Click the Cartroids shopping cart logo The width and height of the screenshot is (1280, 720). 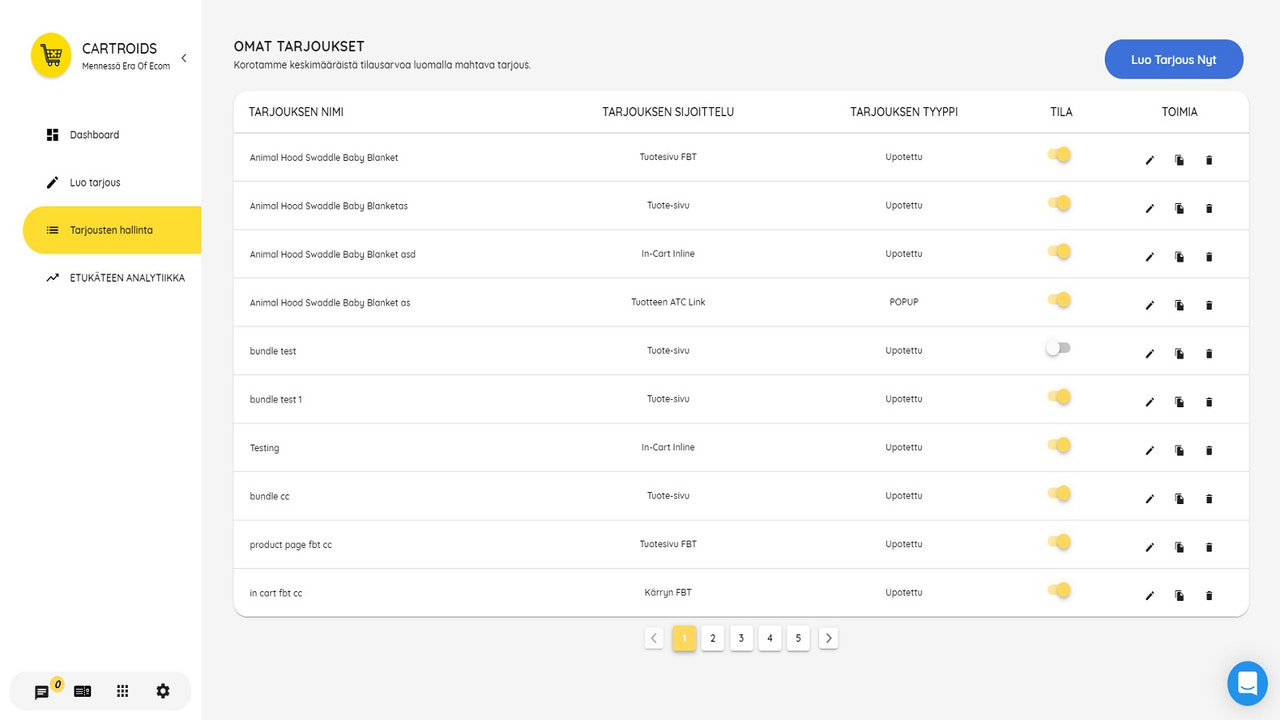(x=51, y=55)
